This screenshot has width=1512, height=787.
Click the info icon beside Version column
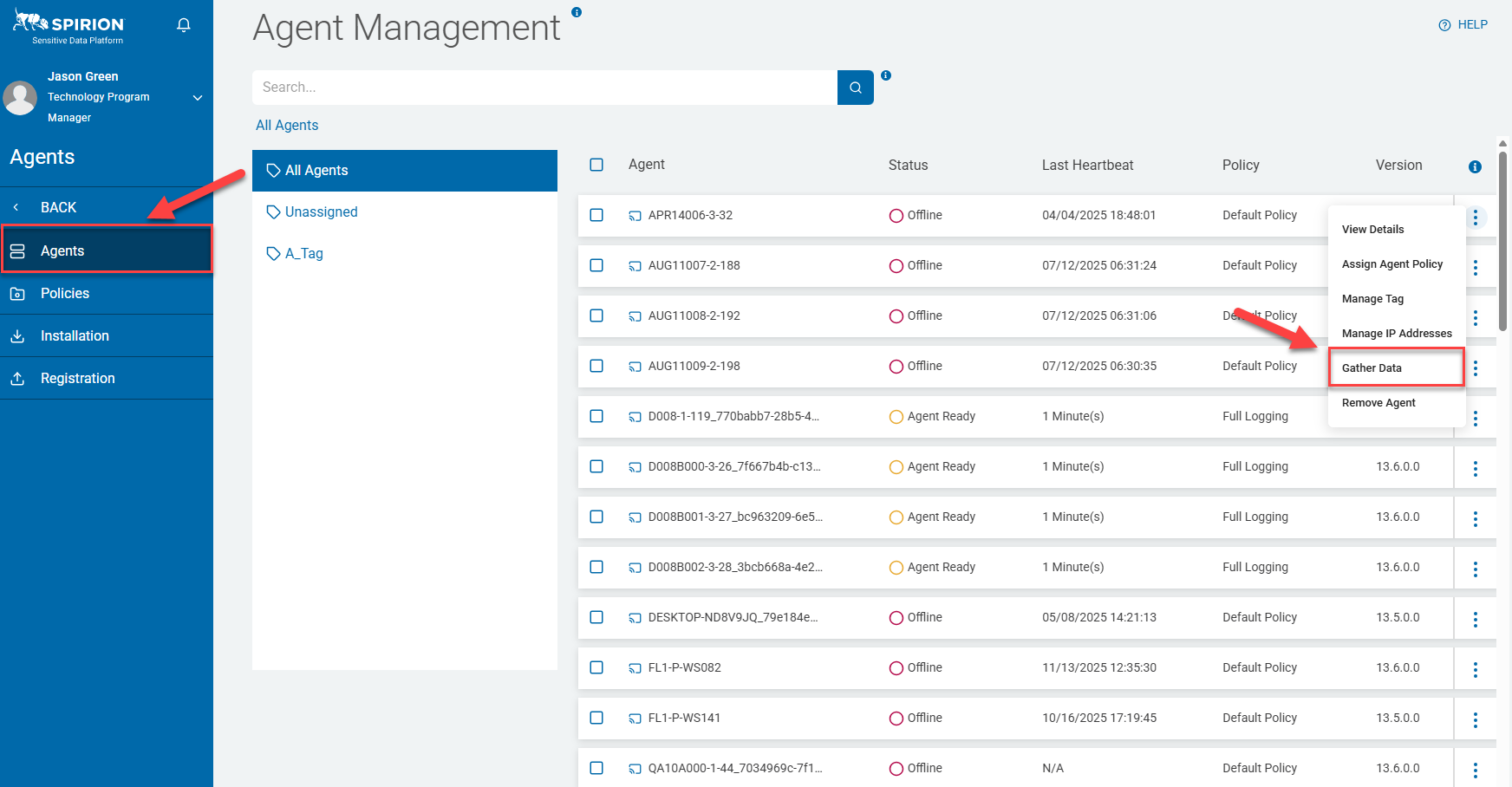pos(1475,166)
